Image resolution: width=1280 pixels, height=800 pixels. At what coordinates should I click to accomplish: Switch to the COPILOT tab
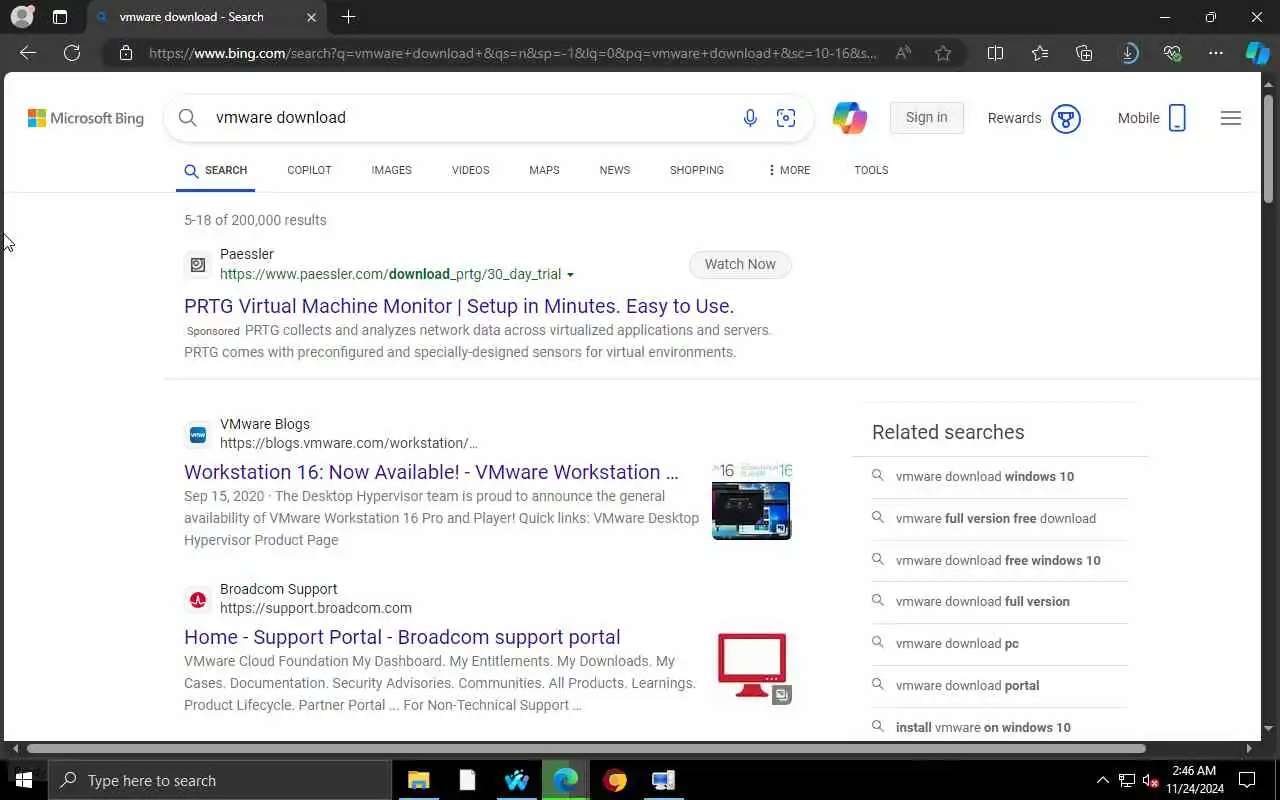point(309,170)
